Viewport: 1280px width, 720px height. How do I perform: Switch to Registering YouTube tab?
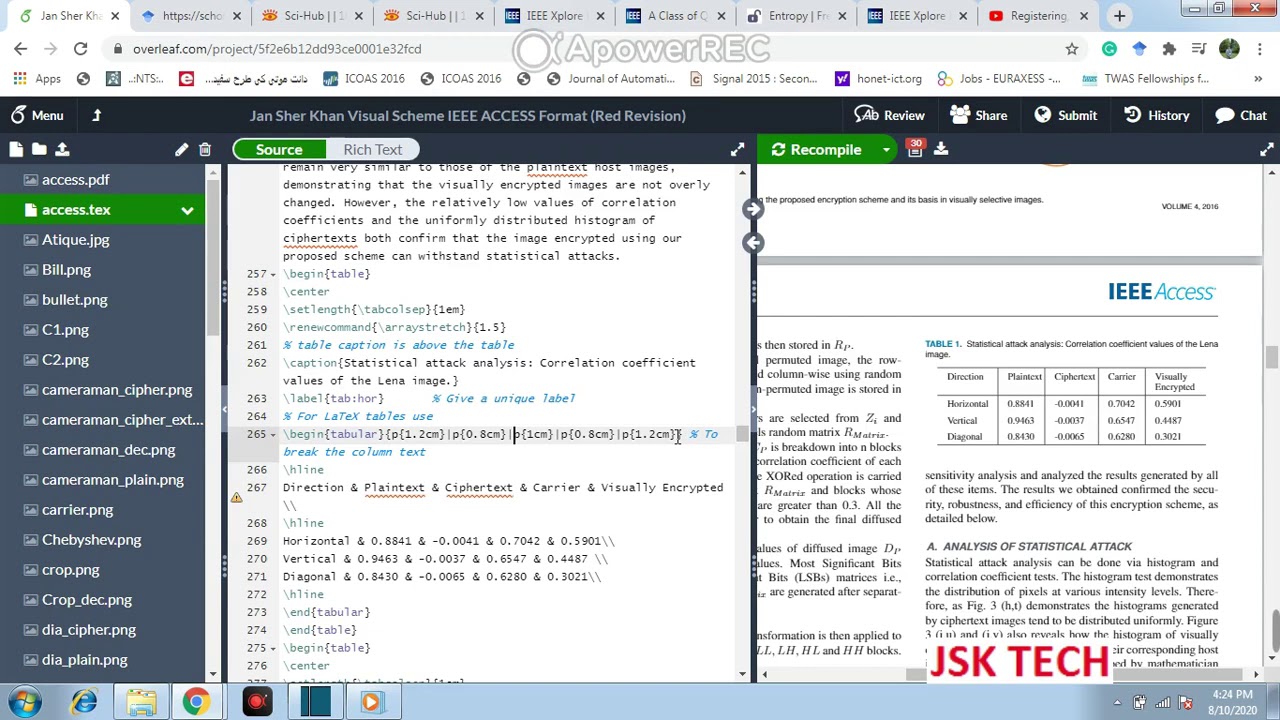1038,16
